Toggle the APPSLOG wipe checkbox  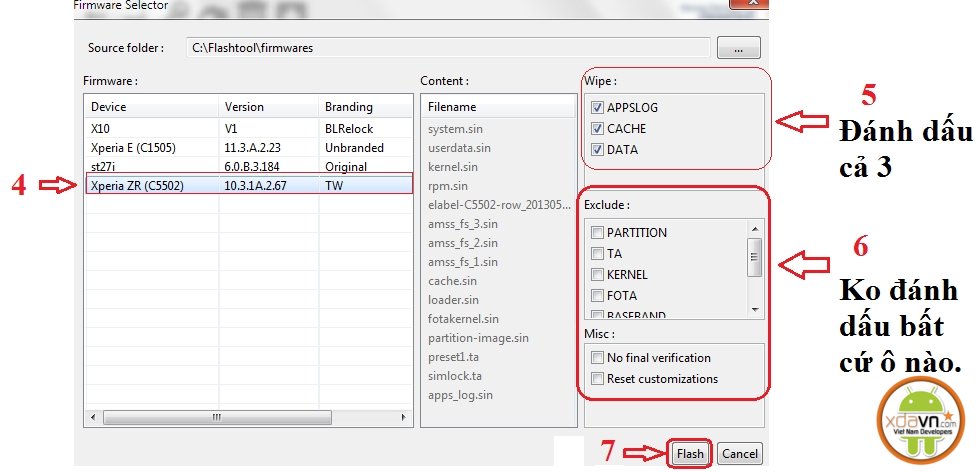(598, 108)
